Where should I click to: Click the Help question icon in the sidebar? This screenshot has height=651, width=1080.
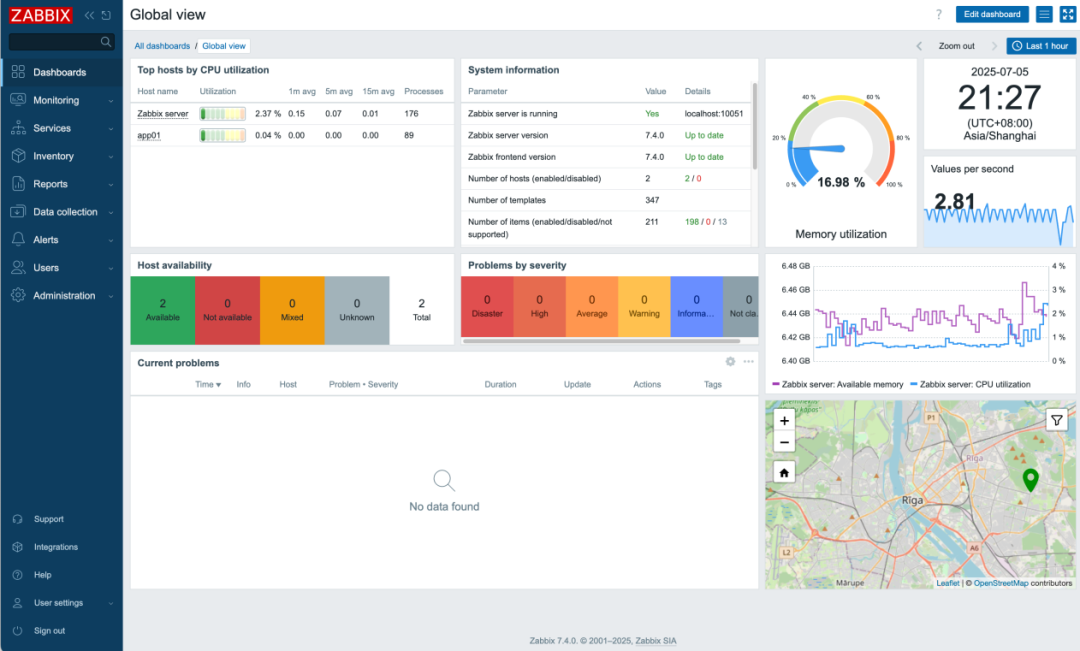[x=18, y=575]
